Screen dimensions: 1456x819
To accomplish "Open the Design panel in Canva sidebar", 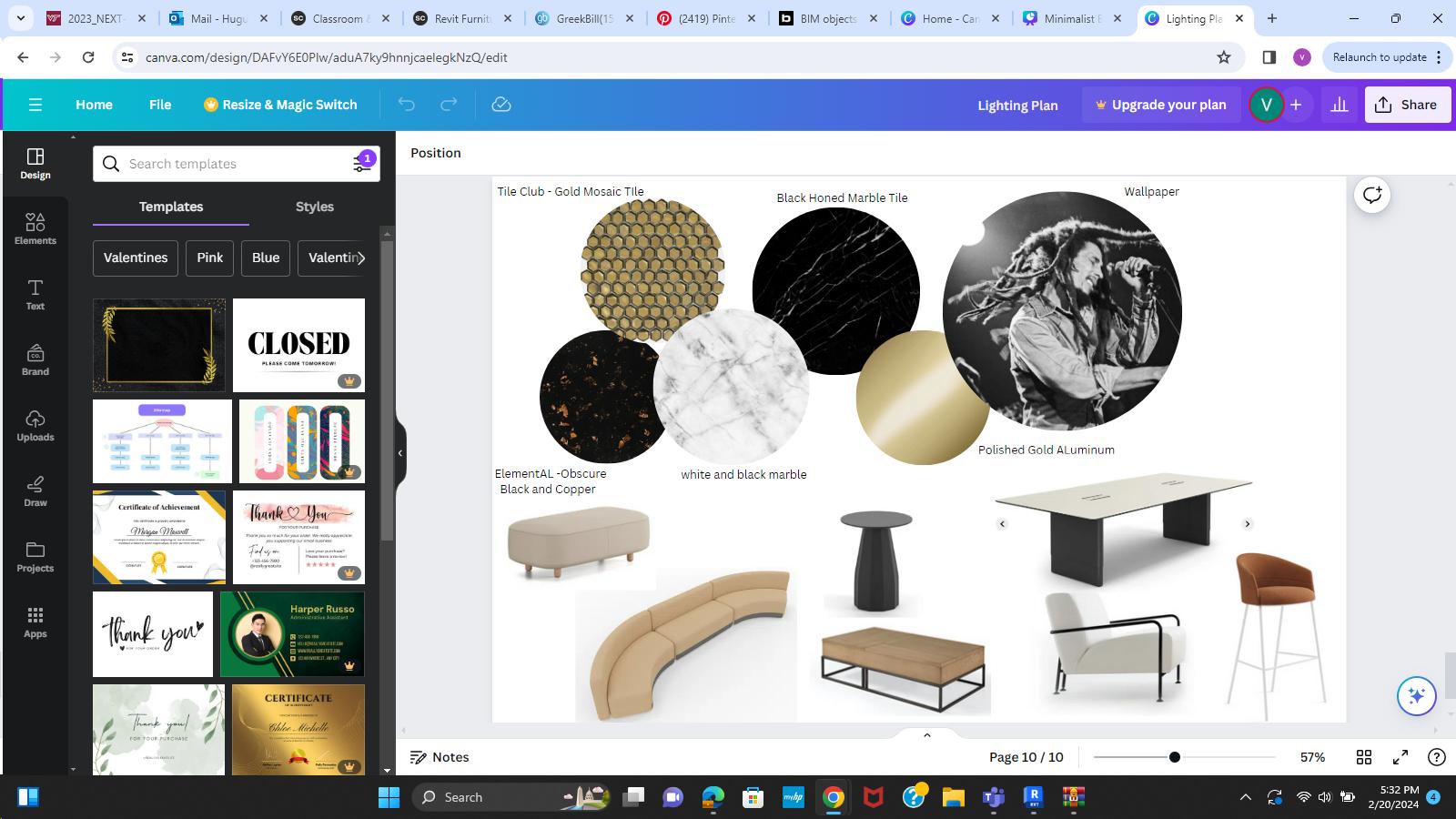I will click(35, 164).
